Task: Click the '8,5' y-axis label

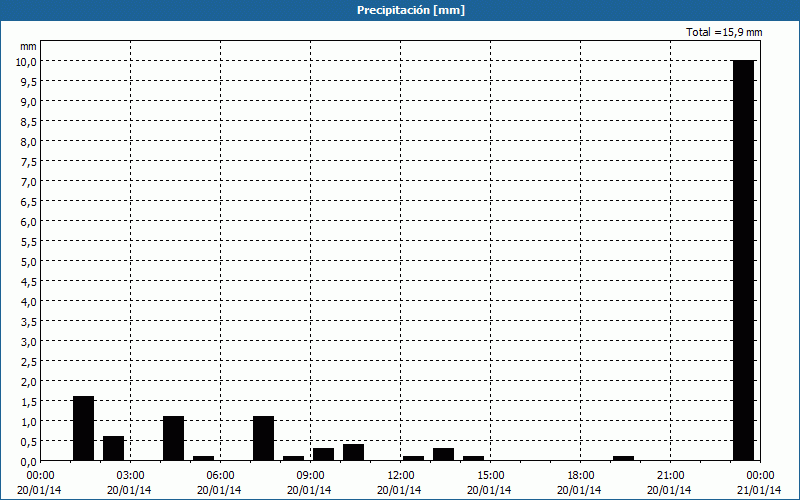Action: pyautogui.click(x=29, y=121)
